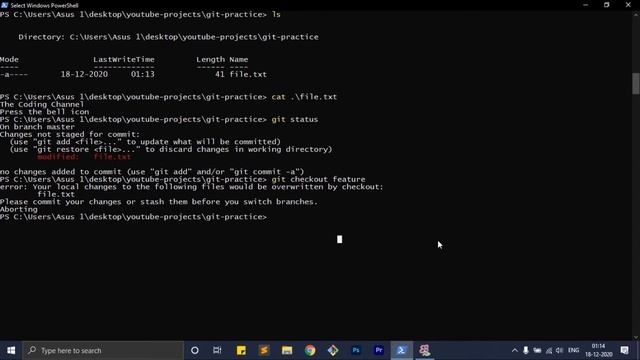Open File Explorer from the taskbar
This screenshot has width=640, height=360.
point(287,350)
